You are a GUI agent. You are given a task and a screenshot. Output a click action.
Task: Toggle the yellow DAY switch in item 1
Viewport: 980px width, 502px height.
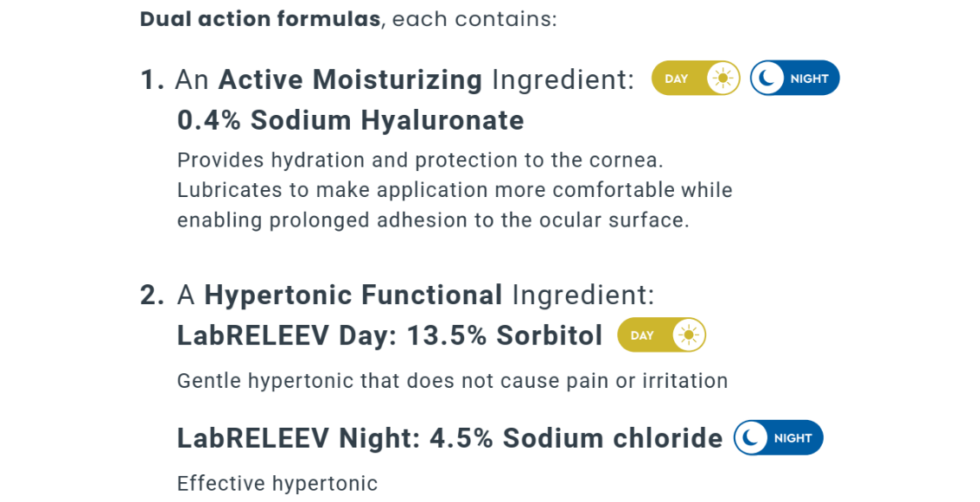pos(696,78)
